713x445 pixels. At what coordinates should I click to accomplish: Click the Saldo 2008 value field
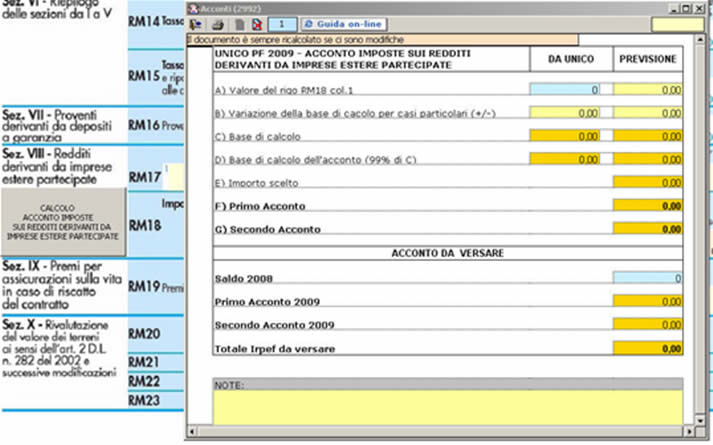point(648,277)
